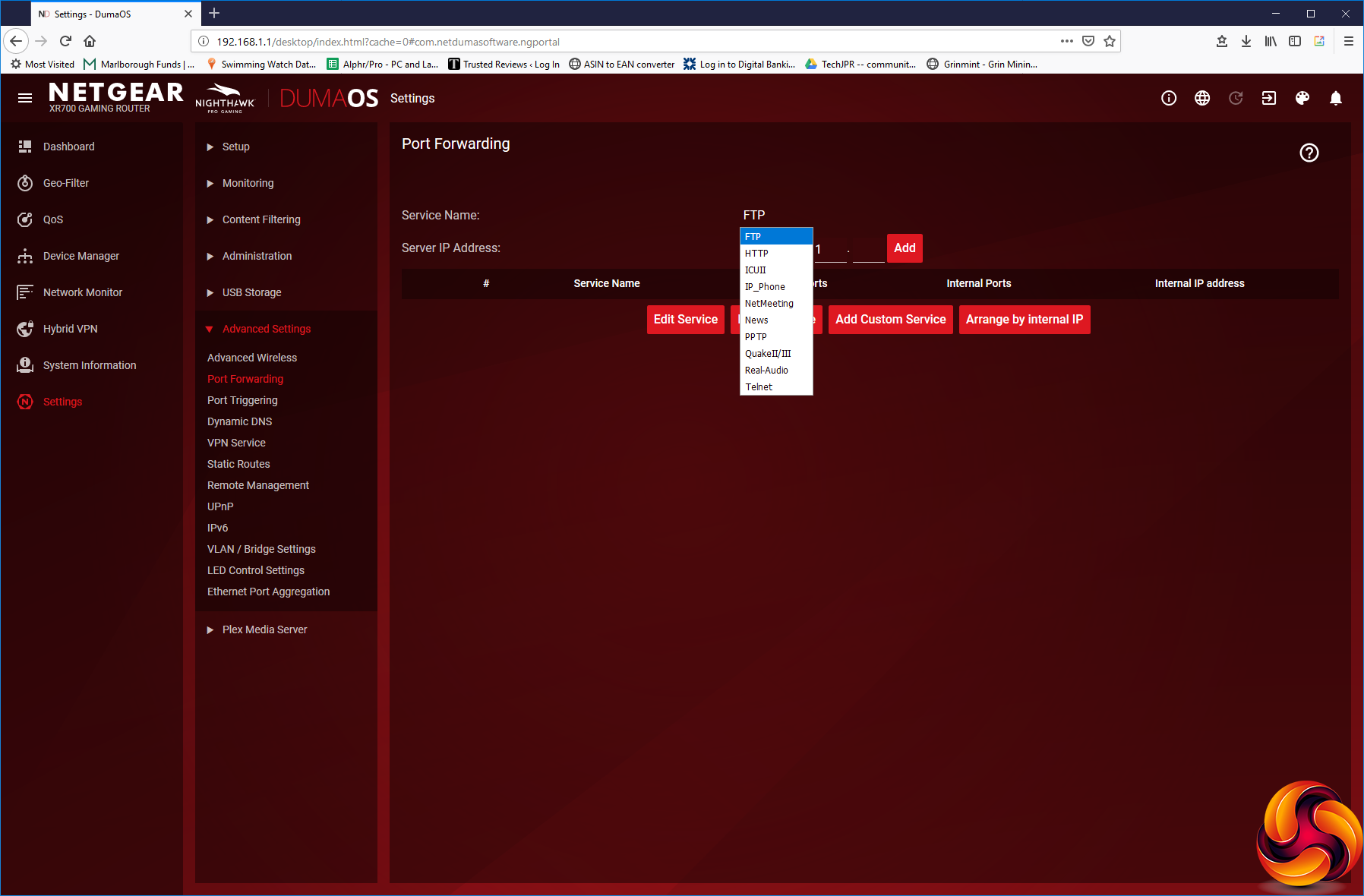Screen dimensions: 1364x896
Task: Click the last octet IP address field
Action: (x=869, y=250)
